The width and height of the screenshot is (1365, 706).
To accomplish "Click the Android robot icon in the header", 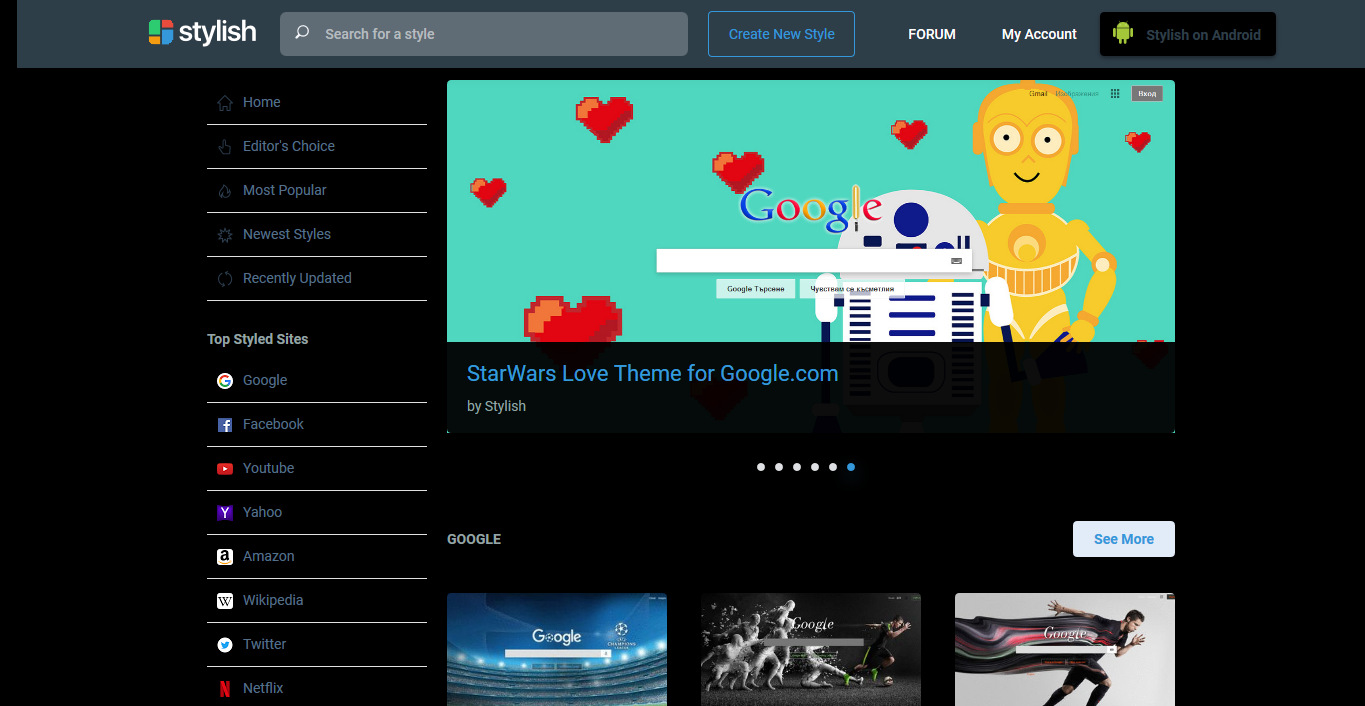I will coord(1123,34).
